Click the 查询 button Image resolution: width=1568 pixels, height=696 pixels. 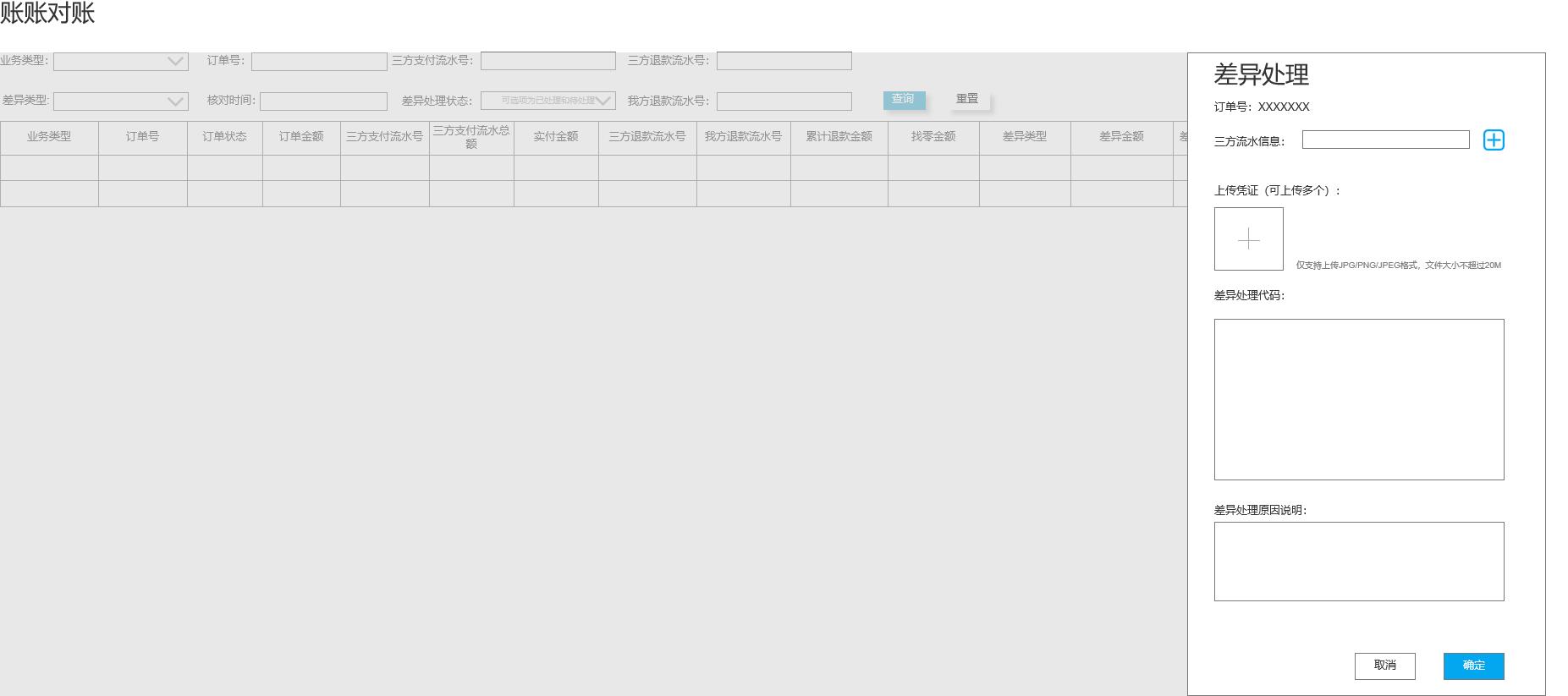tap(904, 99)
